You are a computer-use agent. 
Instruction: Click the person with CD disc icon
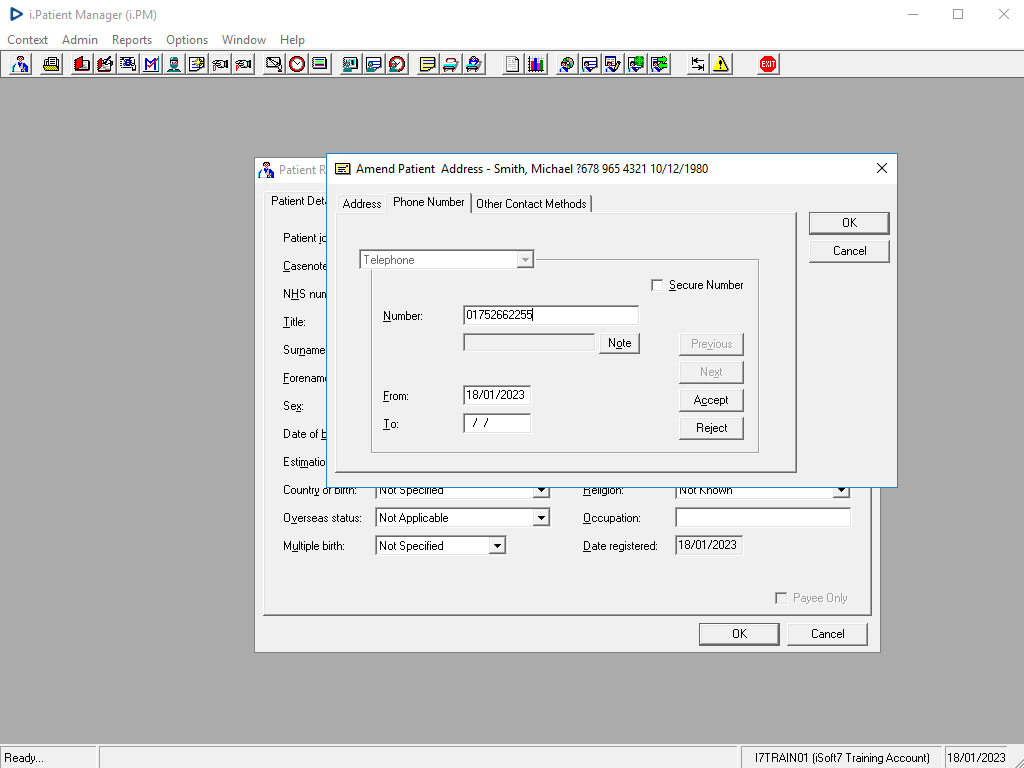(566, 64)
